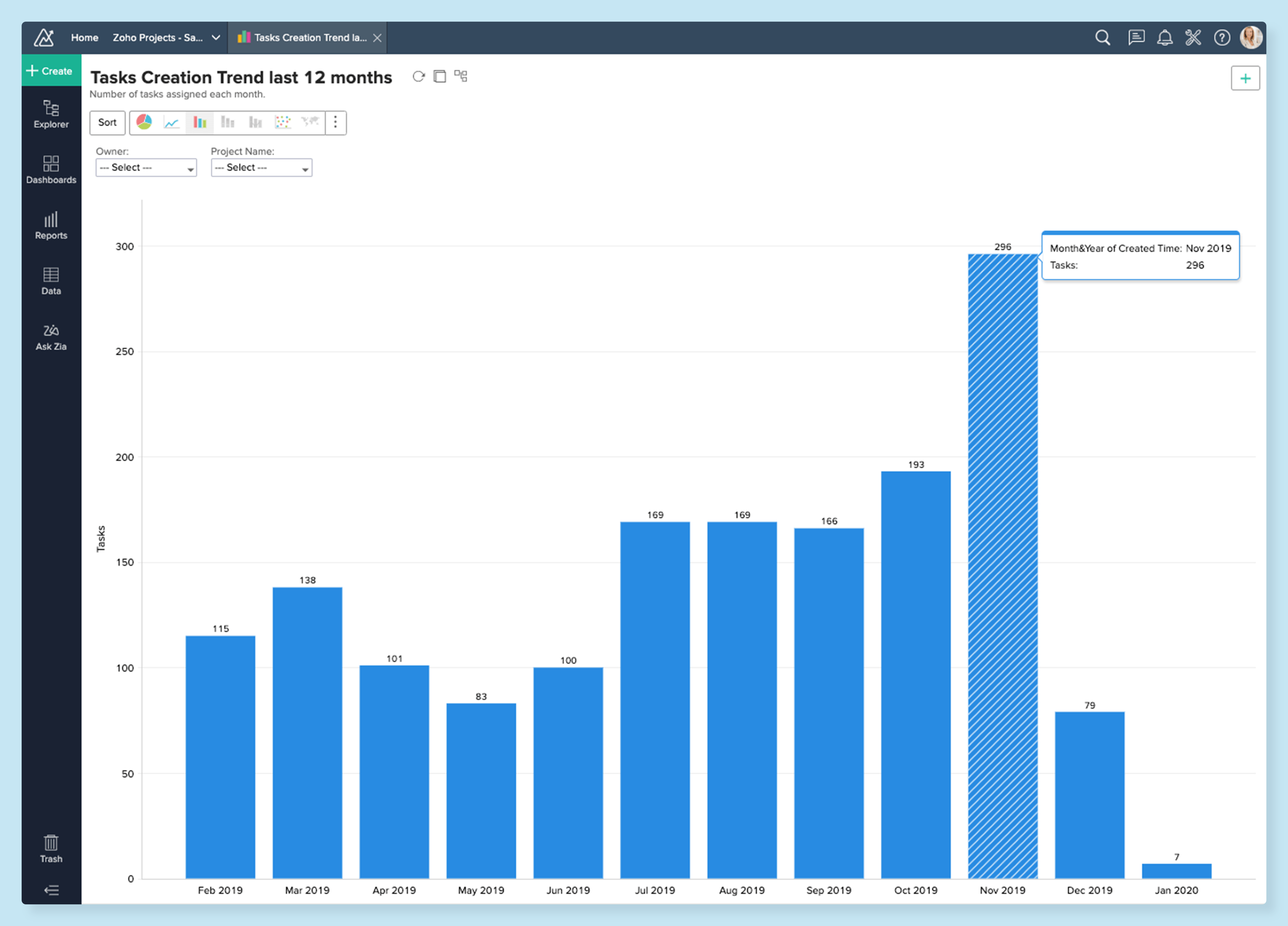Click the green Create button

tap(51, 70)
